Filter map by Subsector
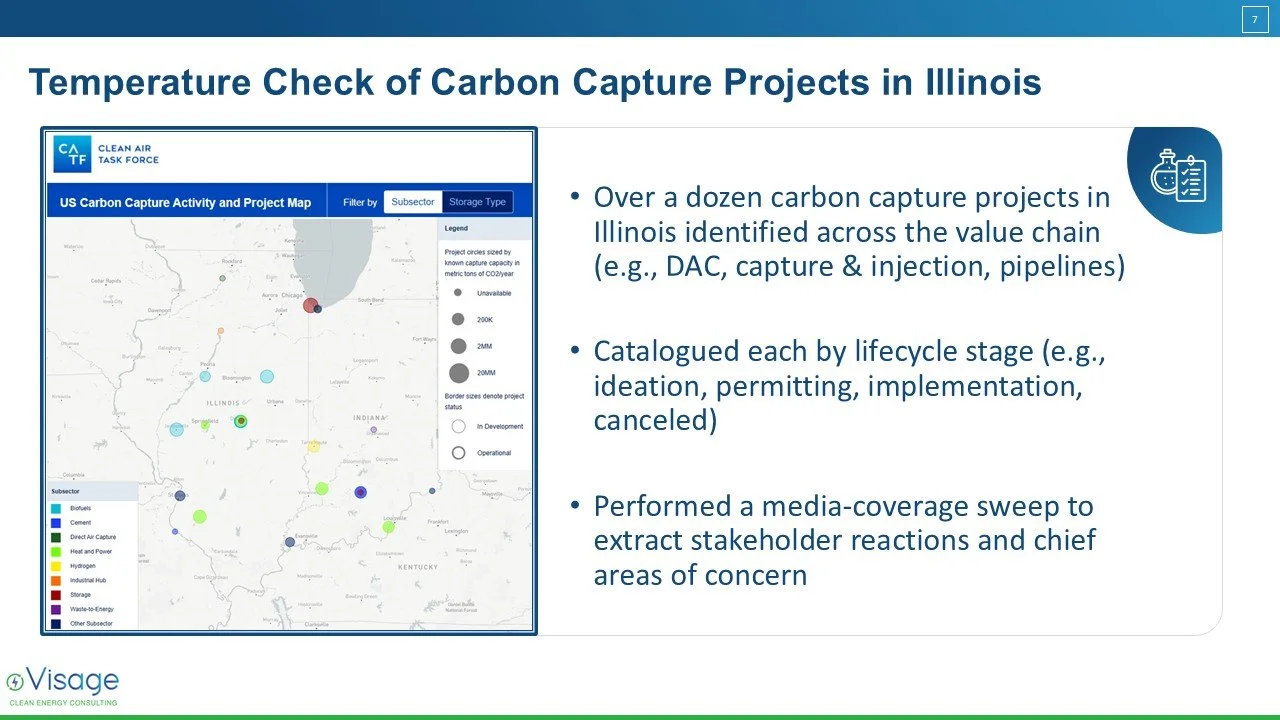 (x=413, y=202)
